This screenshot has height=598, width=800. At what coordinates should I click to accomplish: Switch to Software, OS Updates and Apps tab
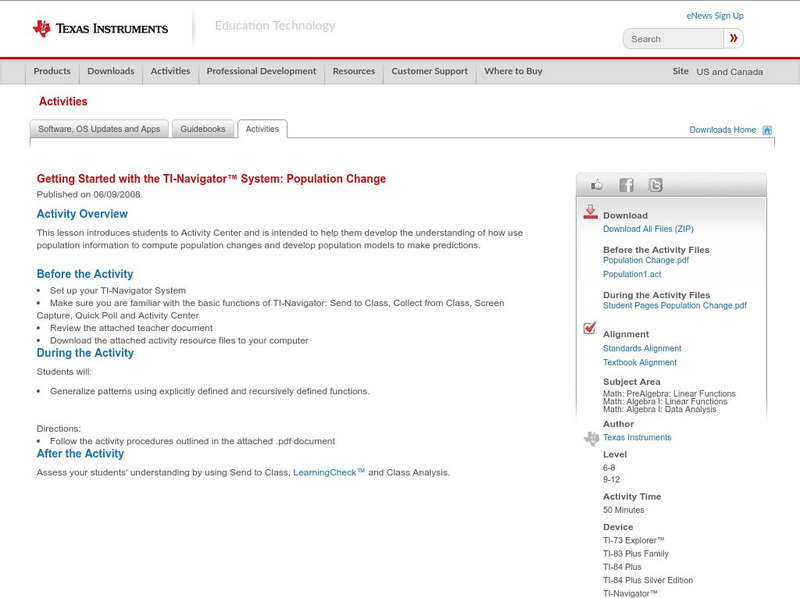tap(99, 129)
